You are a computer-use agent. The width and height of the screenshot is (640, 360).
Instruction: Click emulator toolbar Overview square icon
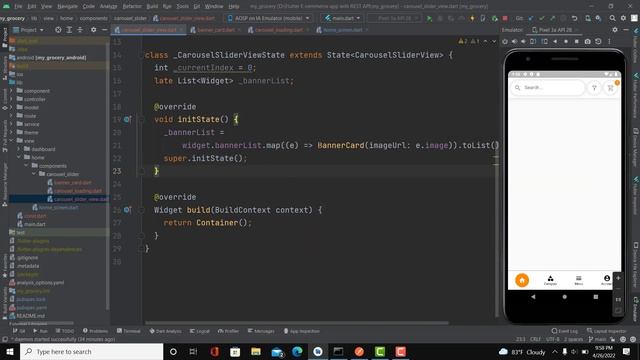[576, 42]
